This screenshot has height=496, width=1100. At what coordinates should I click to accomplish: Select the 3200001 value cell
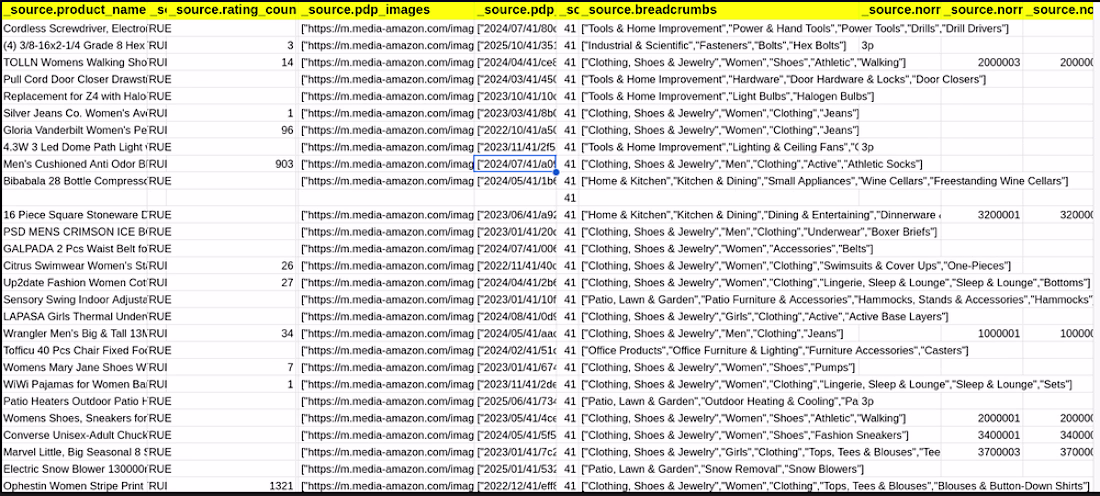982,215
